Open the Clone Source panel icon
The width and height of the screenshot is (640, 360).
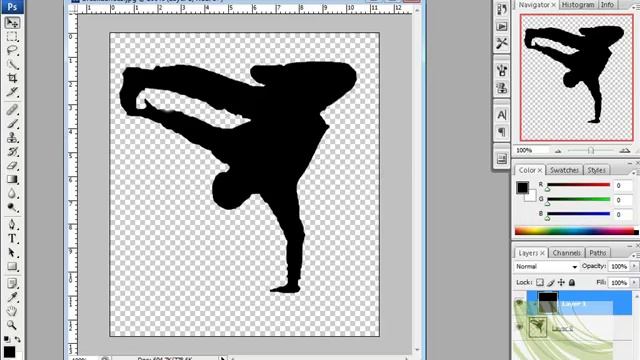pyautogui.click(x=502, y=87)
